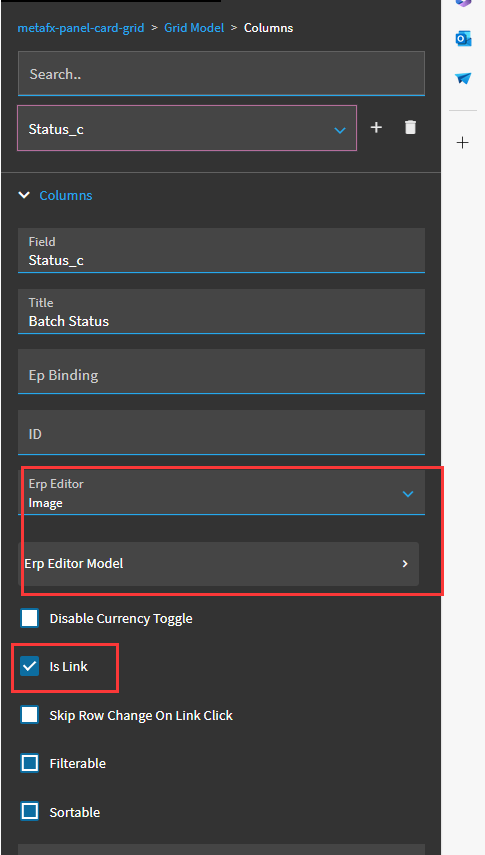
Task: Click the purple sidebar icon above Outlook
Action: point(463,3)
